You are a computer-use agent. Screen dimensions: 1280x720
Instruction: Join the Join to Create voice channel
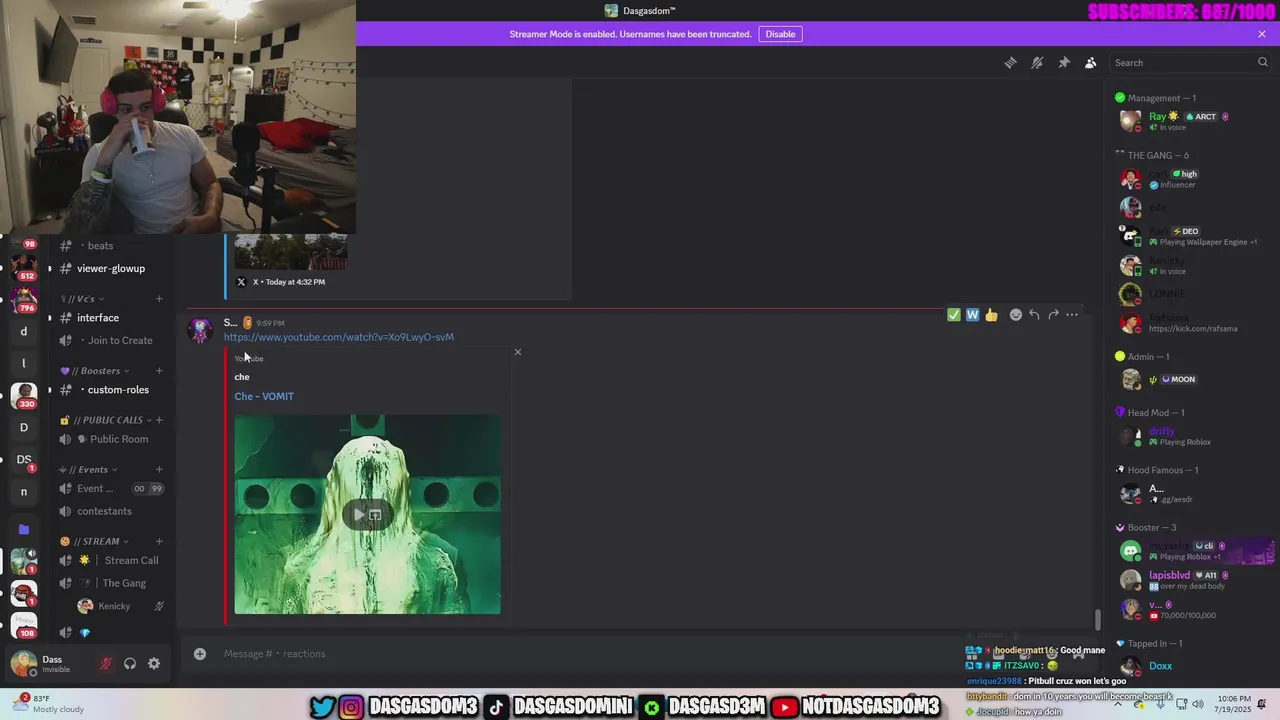(x=120, y=340)
